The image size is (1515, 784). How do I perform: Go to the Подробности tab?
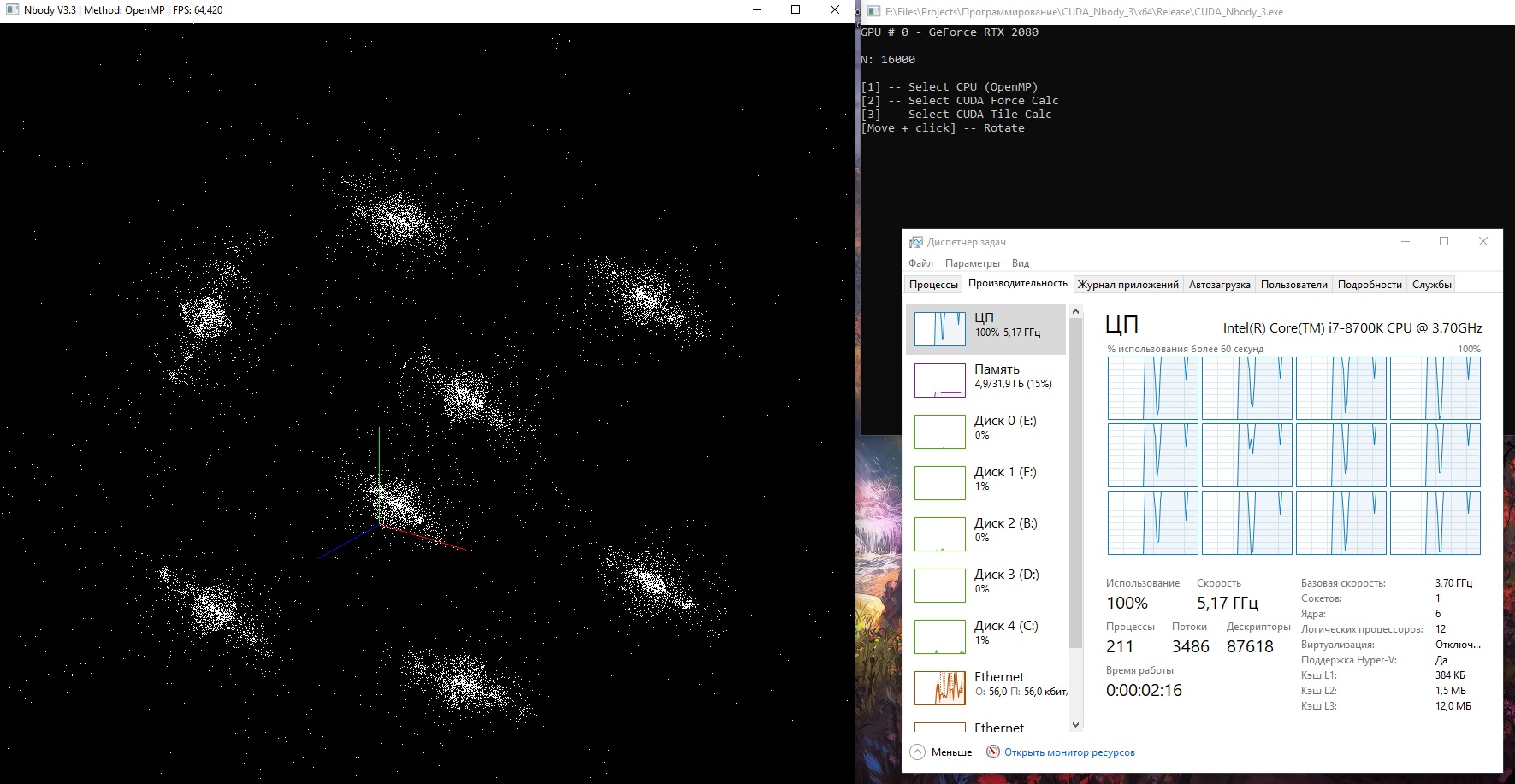pos(1370,285)
